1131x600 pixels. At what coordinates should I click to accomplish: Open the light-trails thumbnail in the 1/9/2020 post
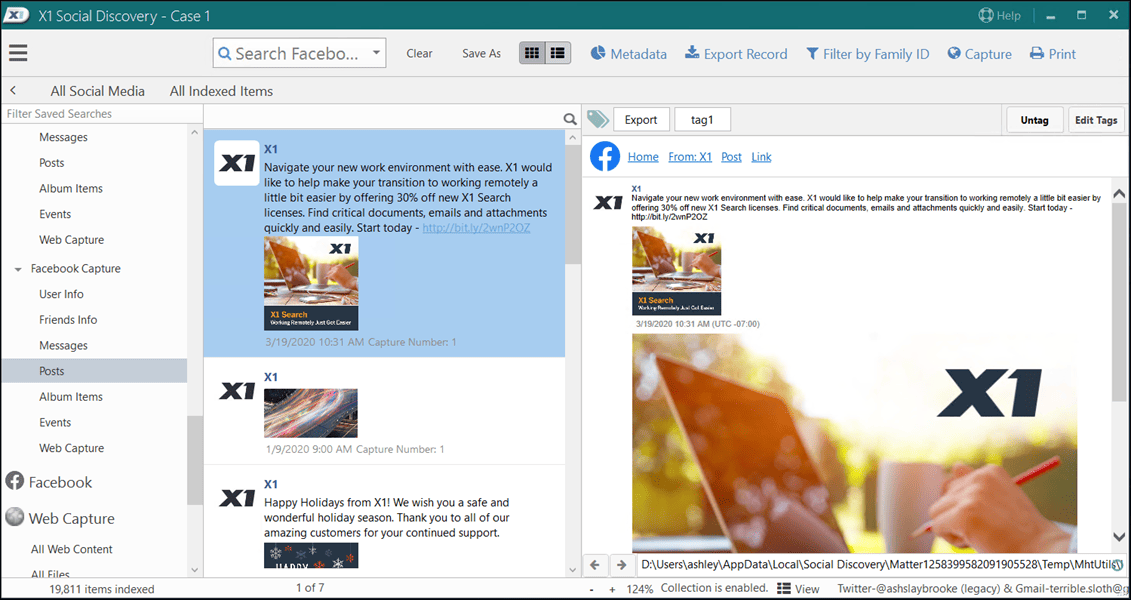point(311,413)
